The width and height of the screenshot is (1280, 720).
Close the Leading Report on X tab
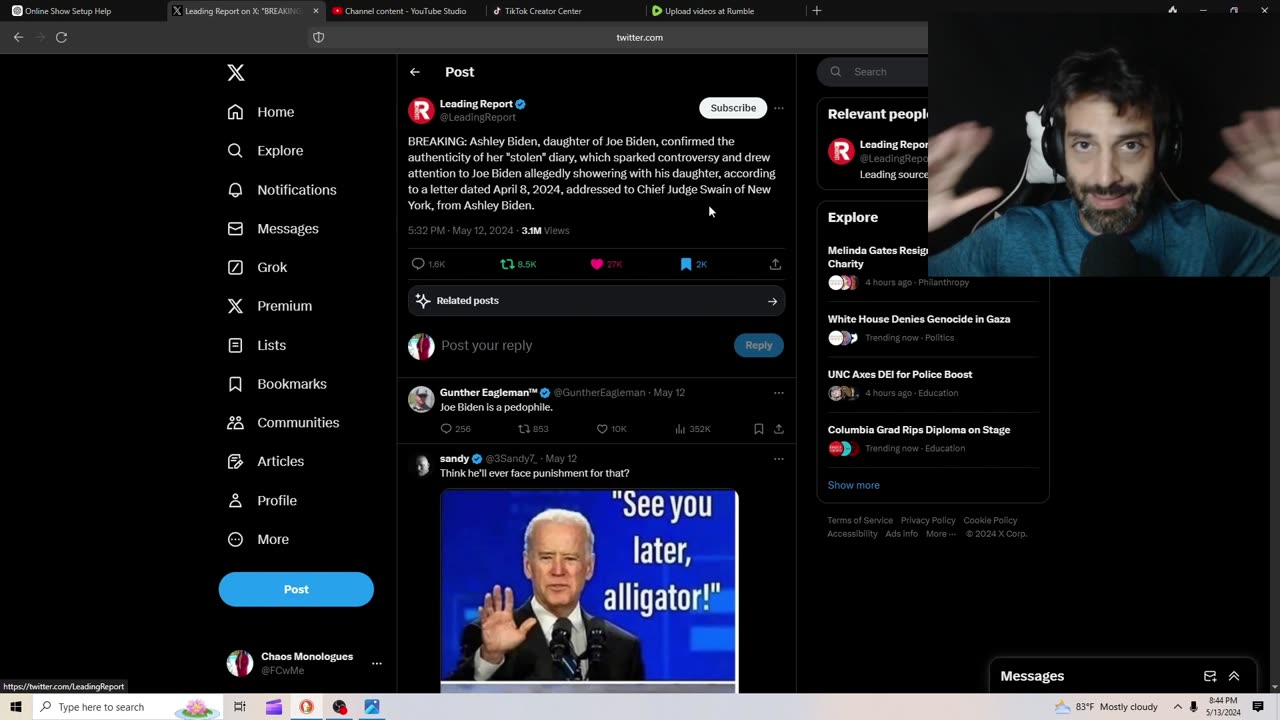click(316, 11)
